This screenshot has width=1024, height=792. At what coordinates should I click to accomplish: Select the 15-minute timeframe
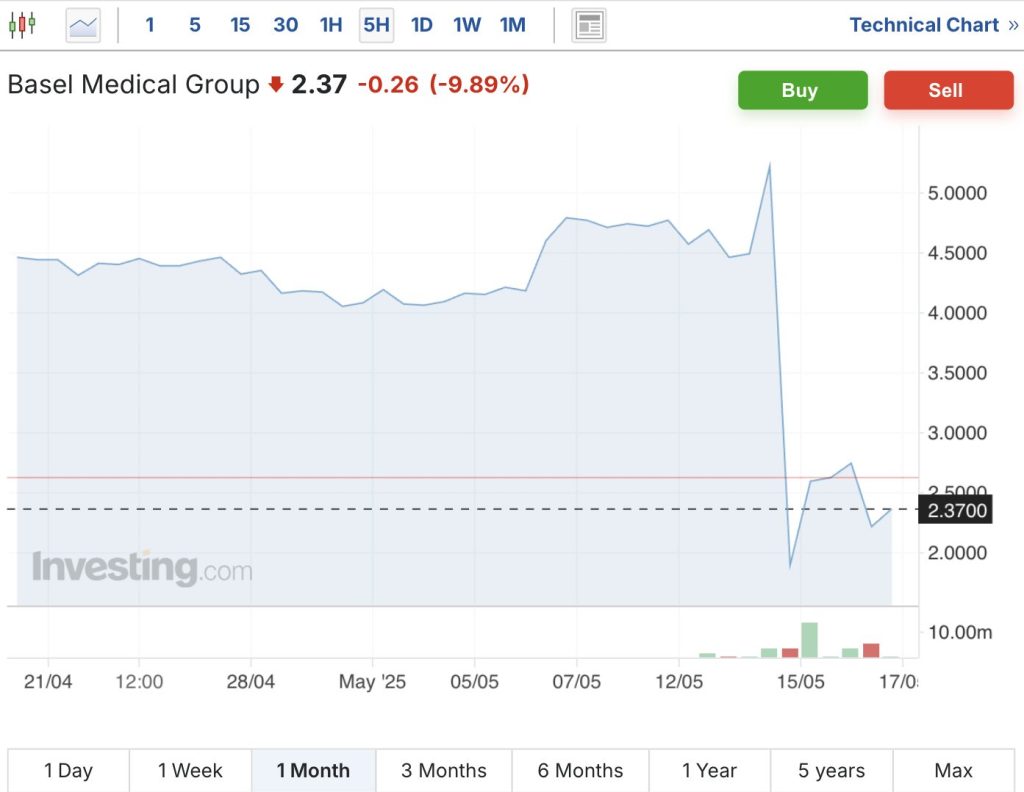pyautogui.click(x=239, y=24)
